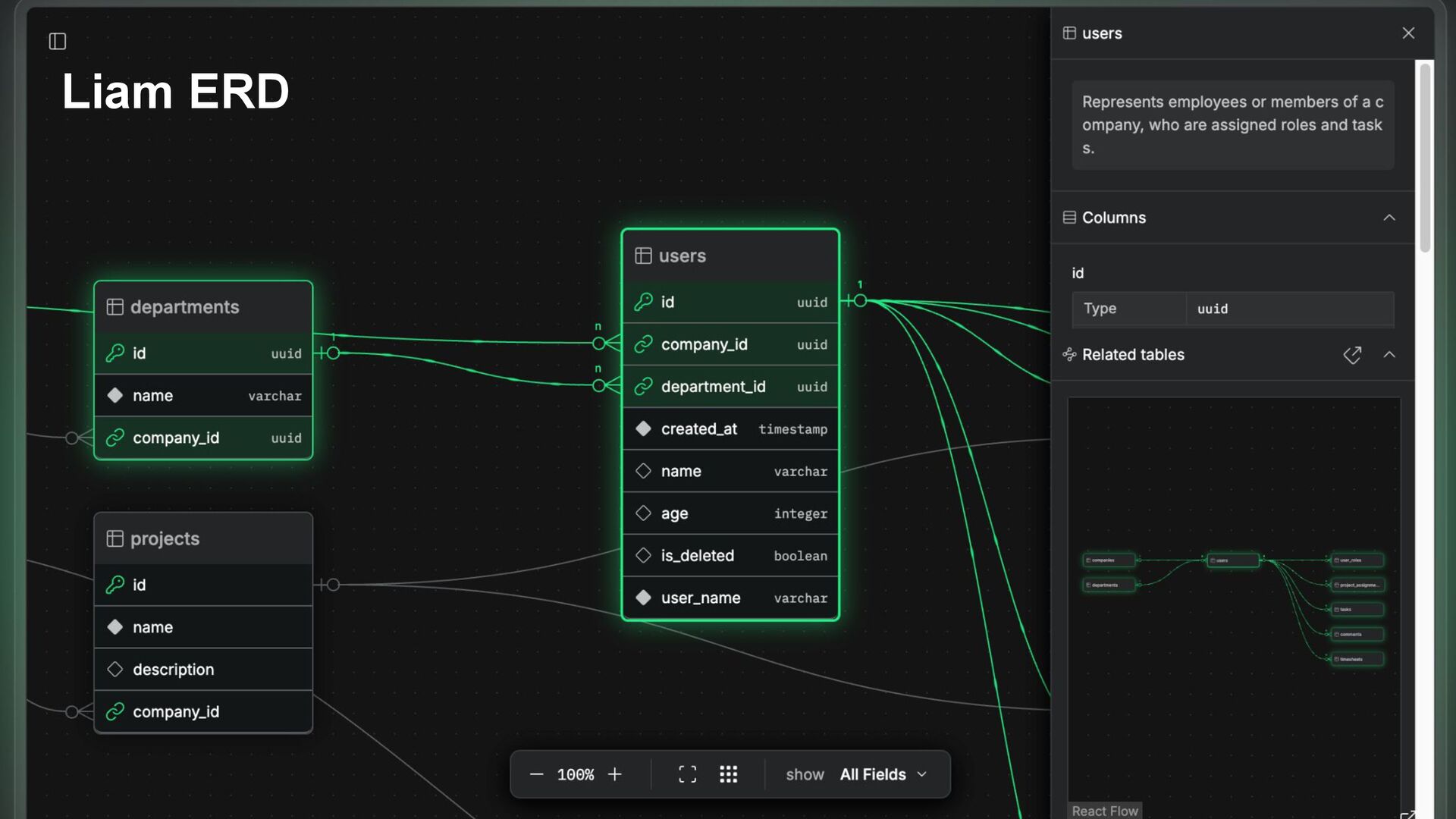Click the company_id link icon in users table

(x=644, y=344)
